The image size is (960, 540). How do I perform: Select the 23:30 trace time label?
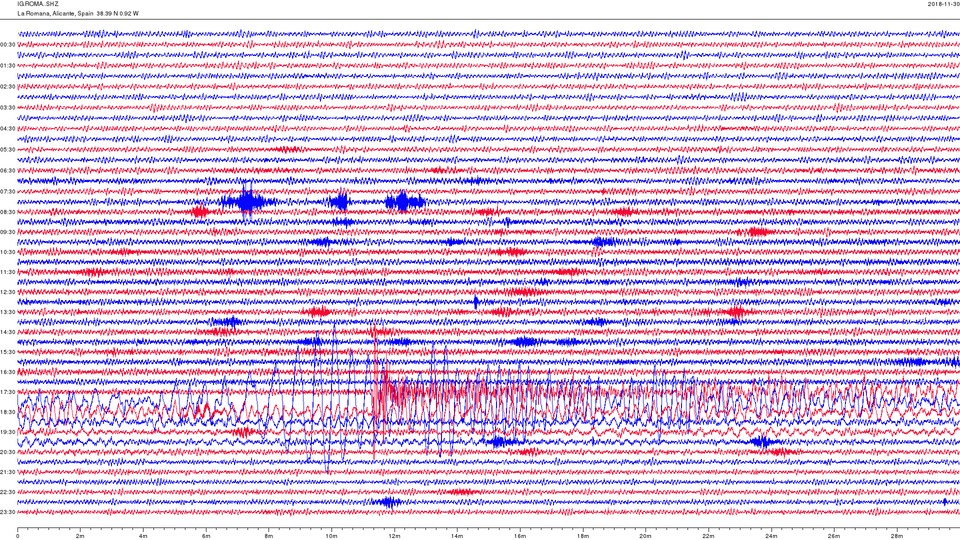[7, 512]
